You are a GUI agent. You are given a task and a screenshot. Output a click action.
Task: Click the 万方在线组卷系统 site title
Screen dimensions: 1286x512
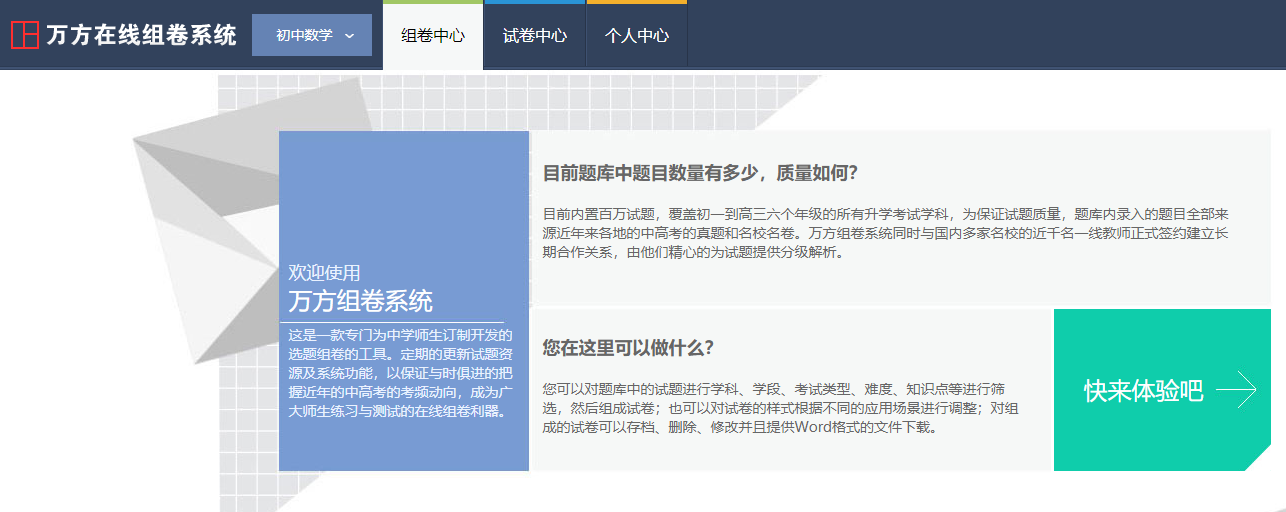click(141, 35)
